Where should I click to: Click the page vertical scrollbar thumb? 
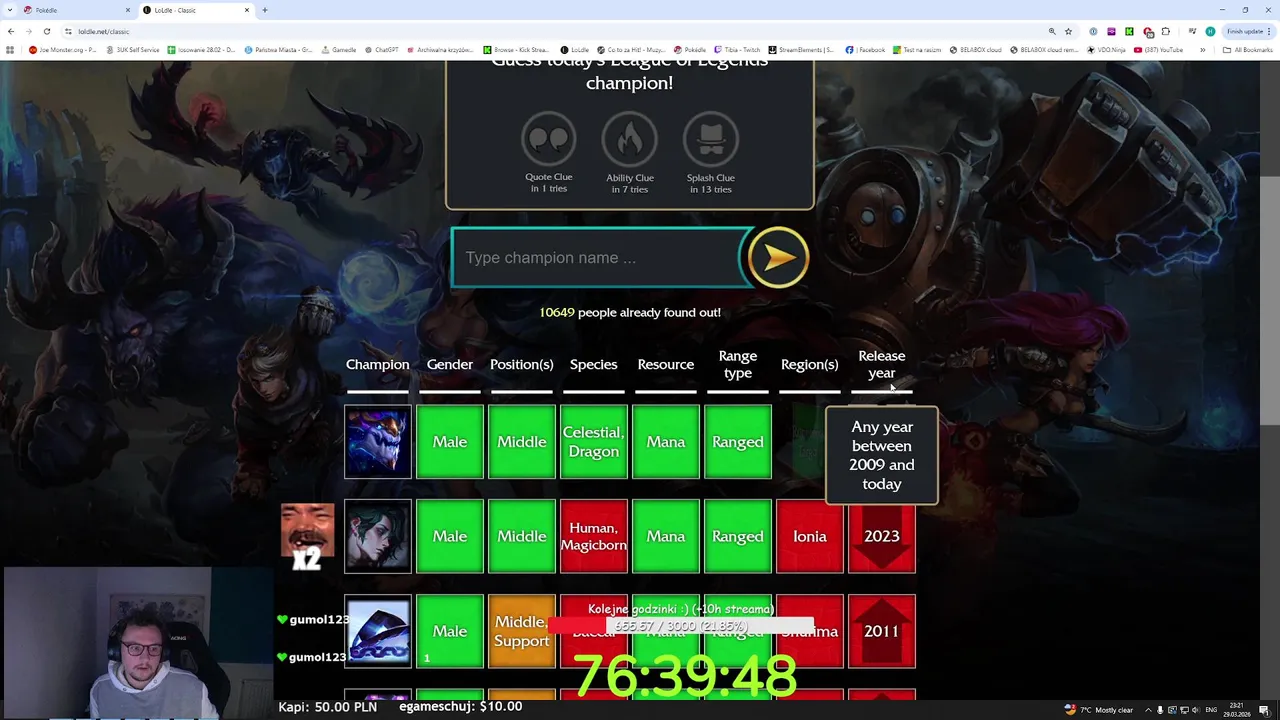(x=1270, y=300)
